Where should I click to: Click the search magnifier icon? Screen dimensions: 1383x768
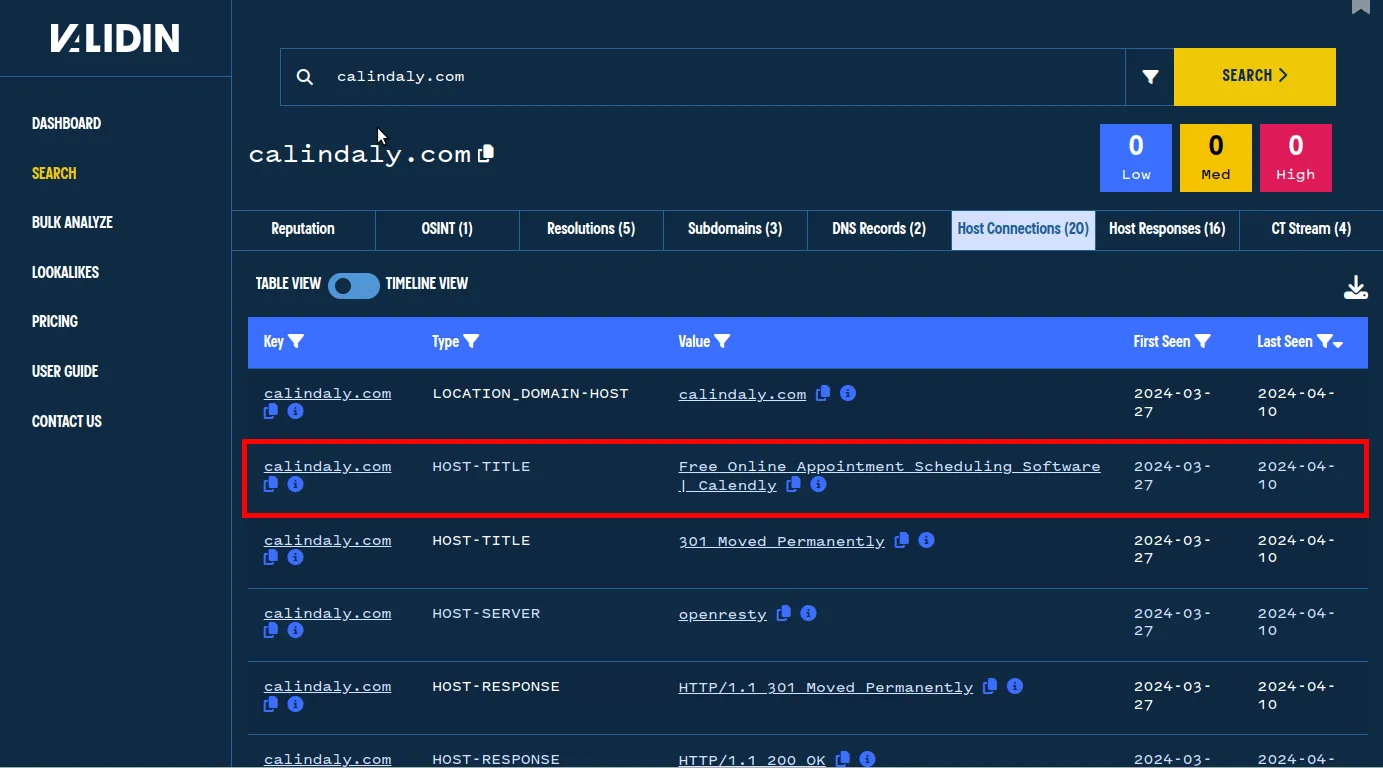click(x=305, y=77)
